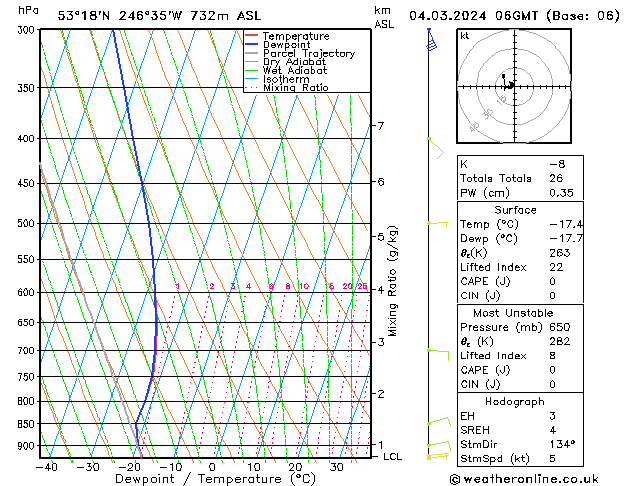The image size is (629, 486).
Task: Select the 'Parcel Trajectory' legend label
Action: coord(309,53)
